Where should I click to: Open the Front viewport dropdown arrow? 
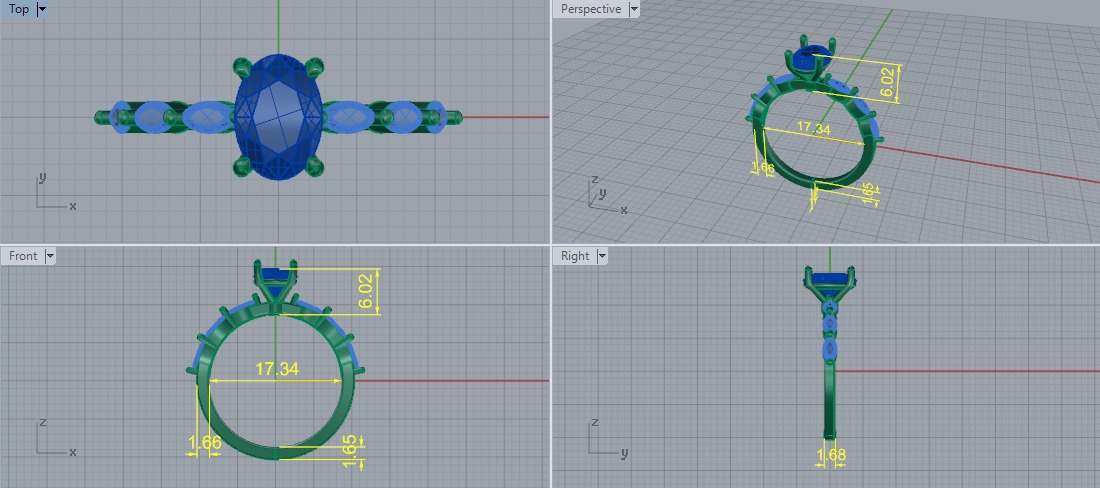[x=49, y=256]
